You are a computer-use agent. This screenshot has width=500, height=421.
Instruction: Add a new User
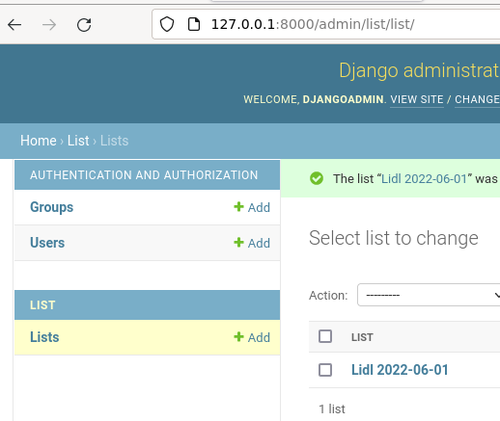[252, 243]
